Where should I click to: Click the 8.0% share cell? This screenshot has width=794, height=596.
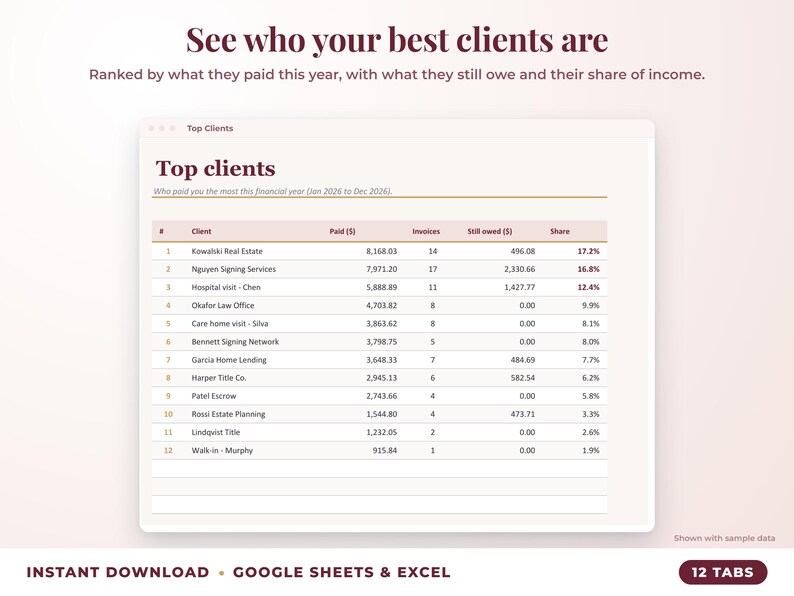tap(590, 342)
